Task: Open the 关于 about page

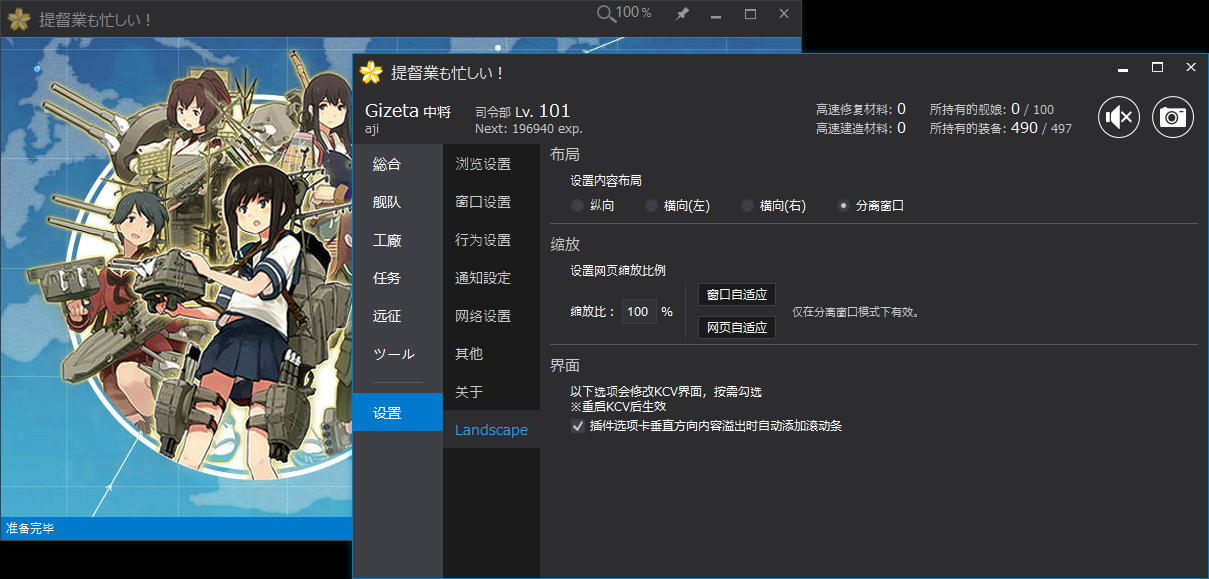Action: [491, 392]
